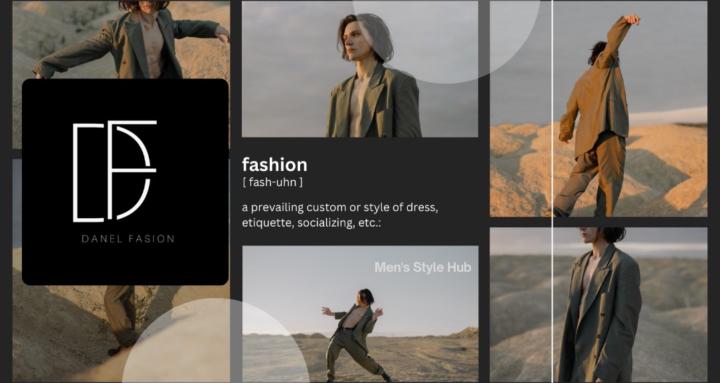Click the DF monogram logo

[115, 171]
